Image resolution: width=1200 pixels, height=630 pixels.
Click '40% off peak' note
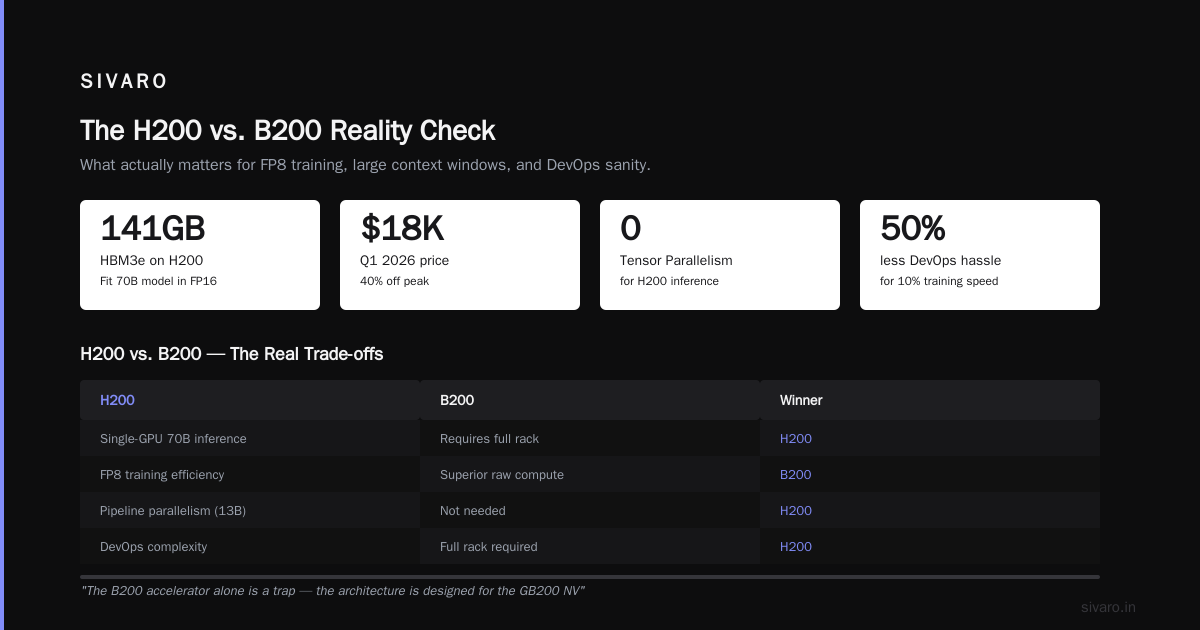tap(394, 281)
